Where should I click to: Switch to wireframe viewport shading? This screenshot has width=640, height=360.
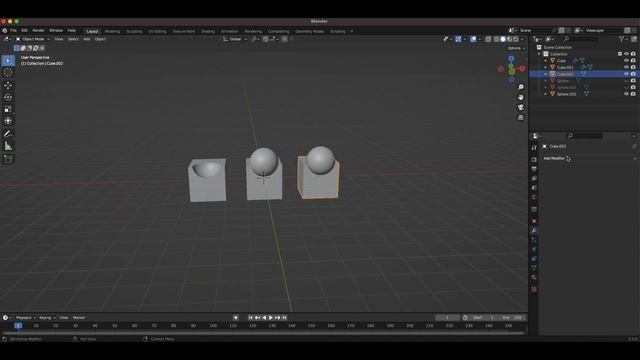pyautogui.click(x=496, y=39)
